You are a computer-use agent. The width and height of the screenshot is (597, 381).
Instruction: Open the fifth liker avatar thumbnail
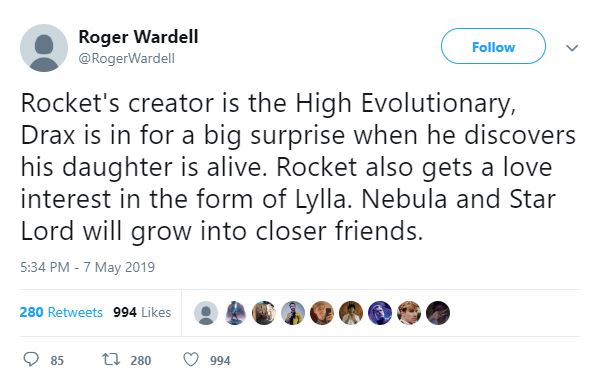322,313
